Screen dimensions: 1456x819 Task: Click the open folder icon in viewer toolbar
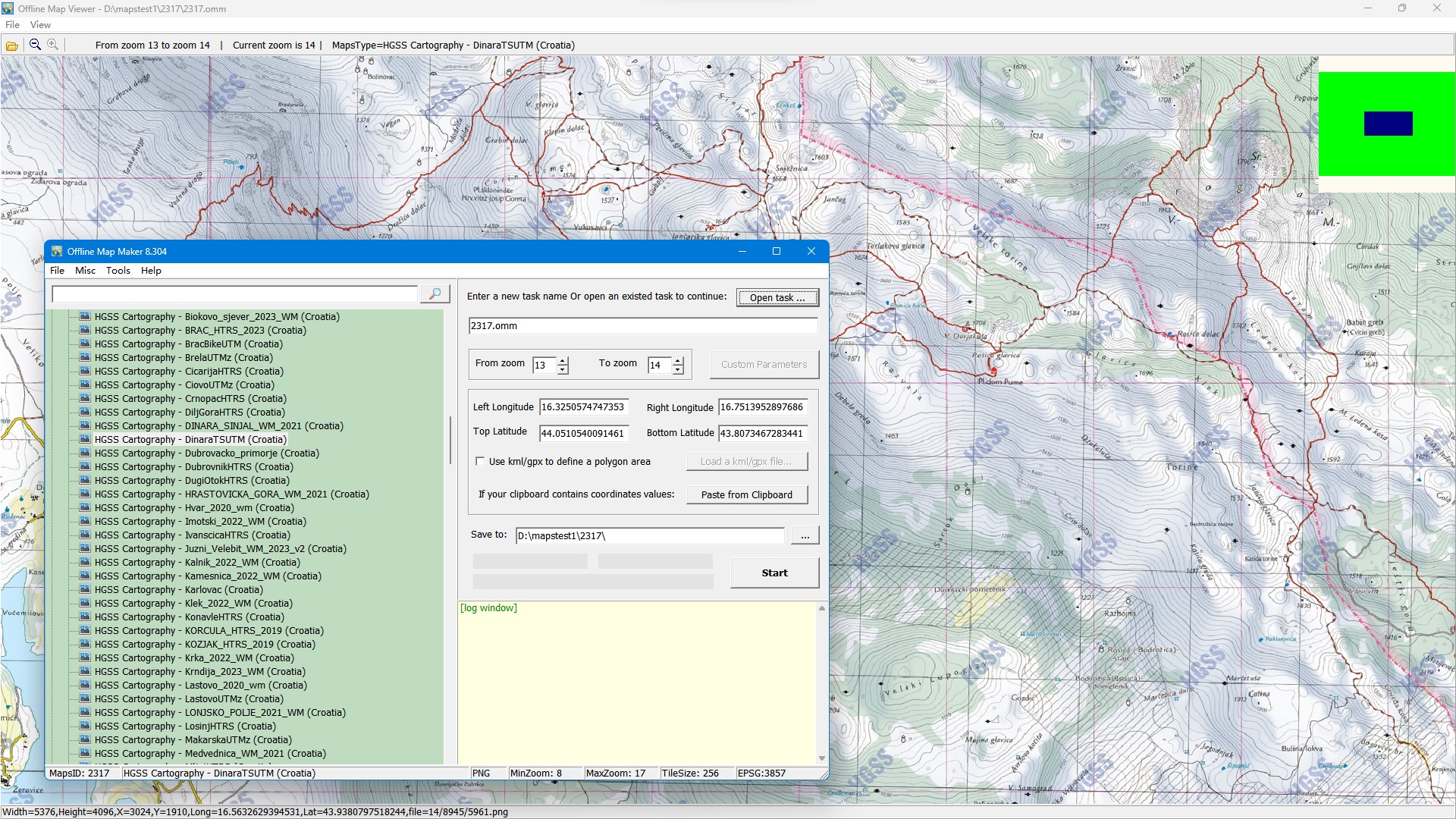pos(12,45)
